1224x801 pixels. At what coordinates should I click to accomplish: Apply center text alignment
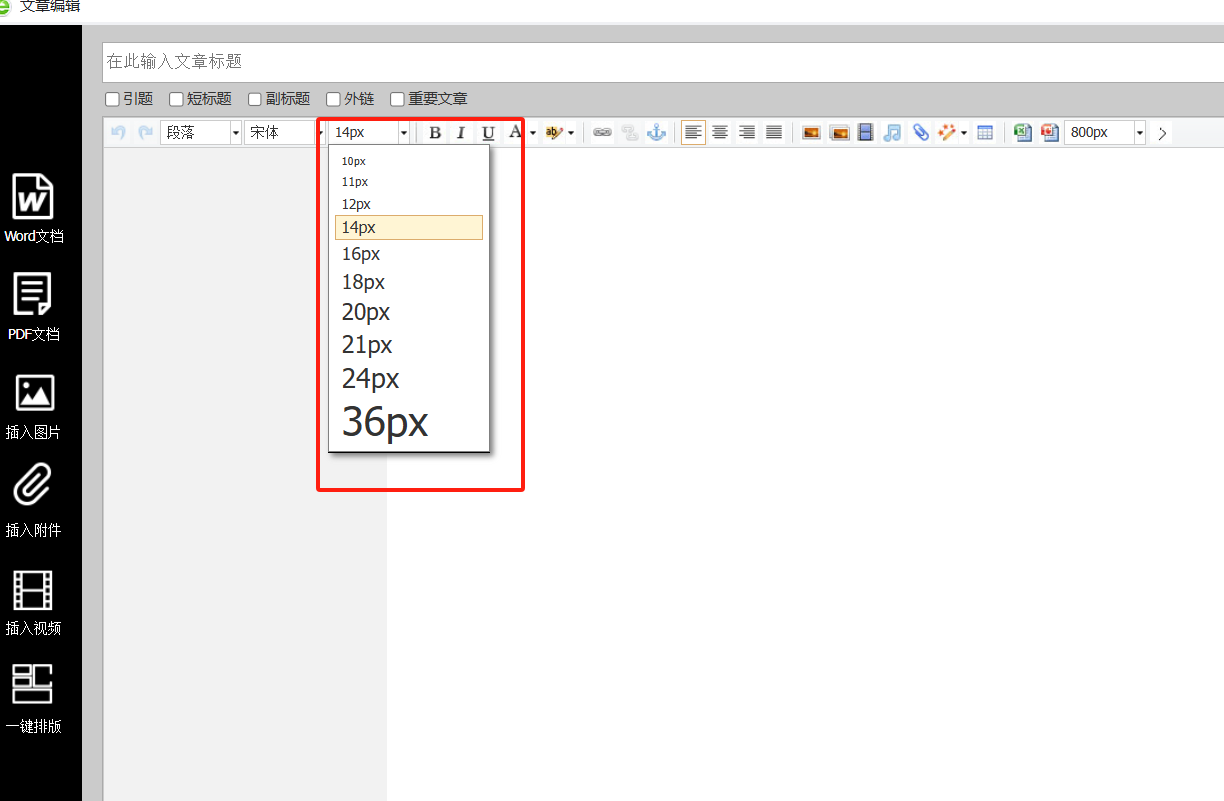point(720,133)
